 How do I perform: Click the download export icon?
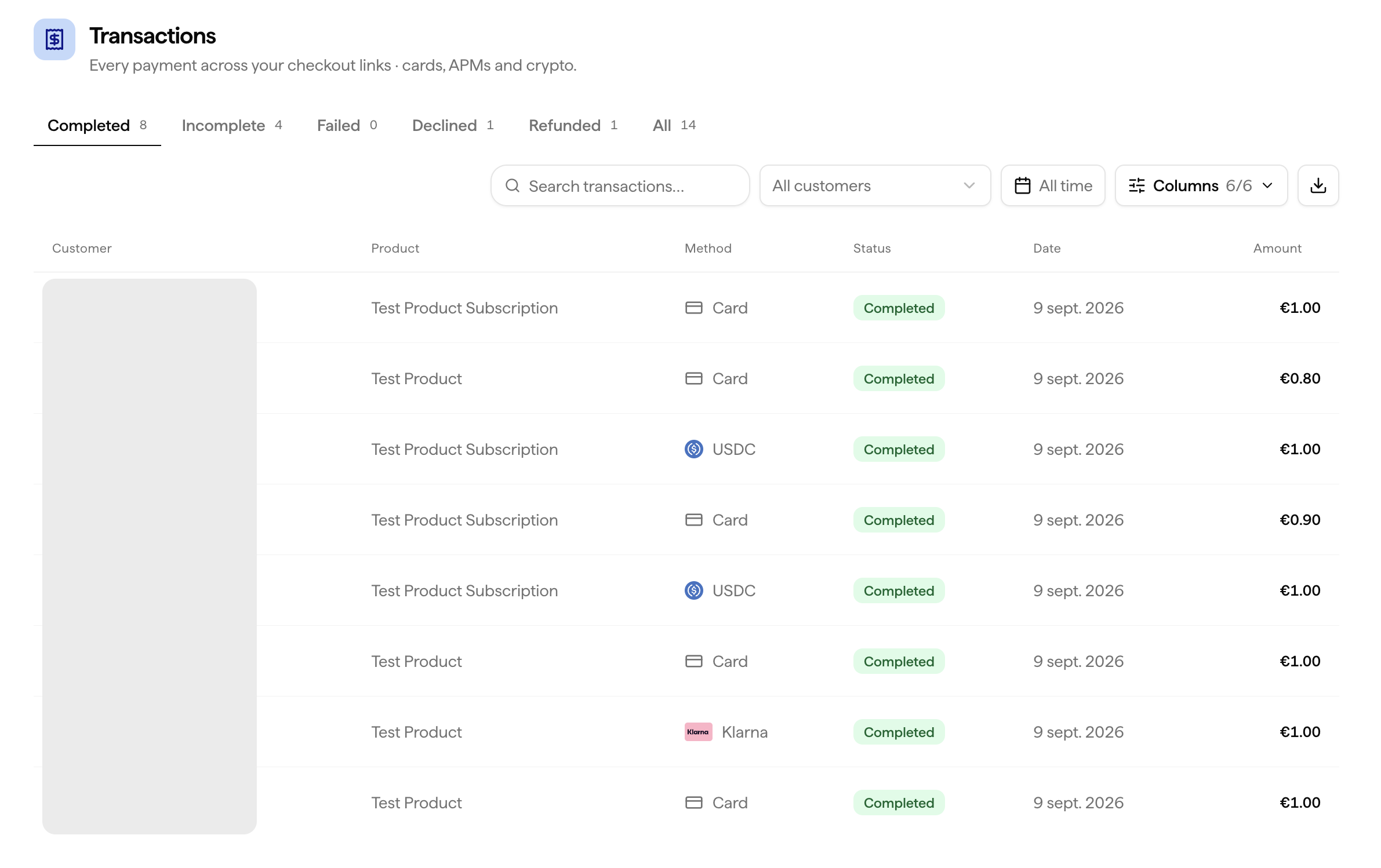1318,185
